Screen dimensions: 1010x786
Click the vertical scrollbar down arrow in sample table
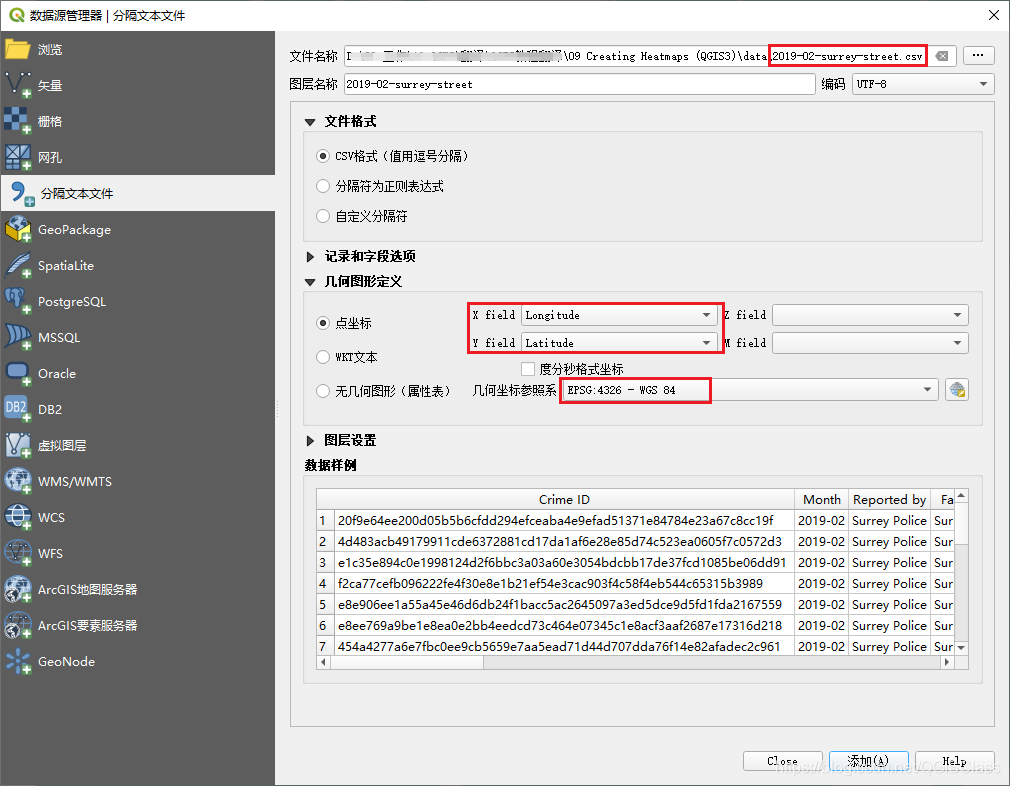click(961, 647)
